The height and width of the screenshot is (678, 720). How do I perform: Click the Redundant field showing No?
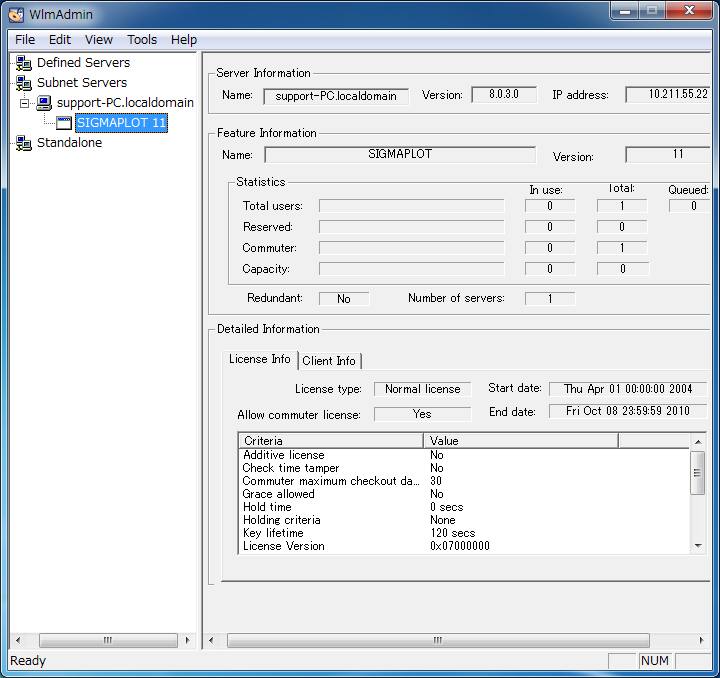(x=344, y=299)
